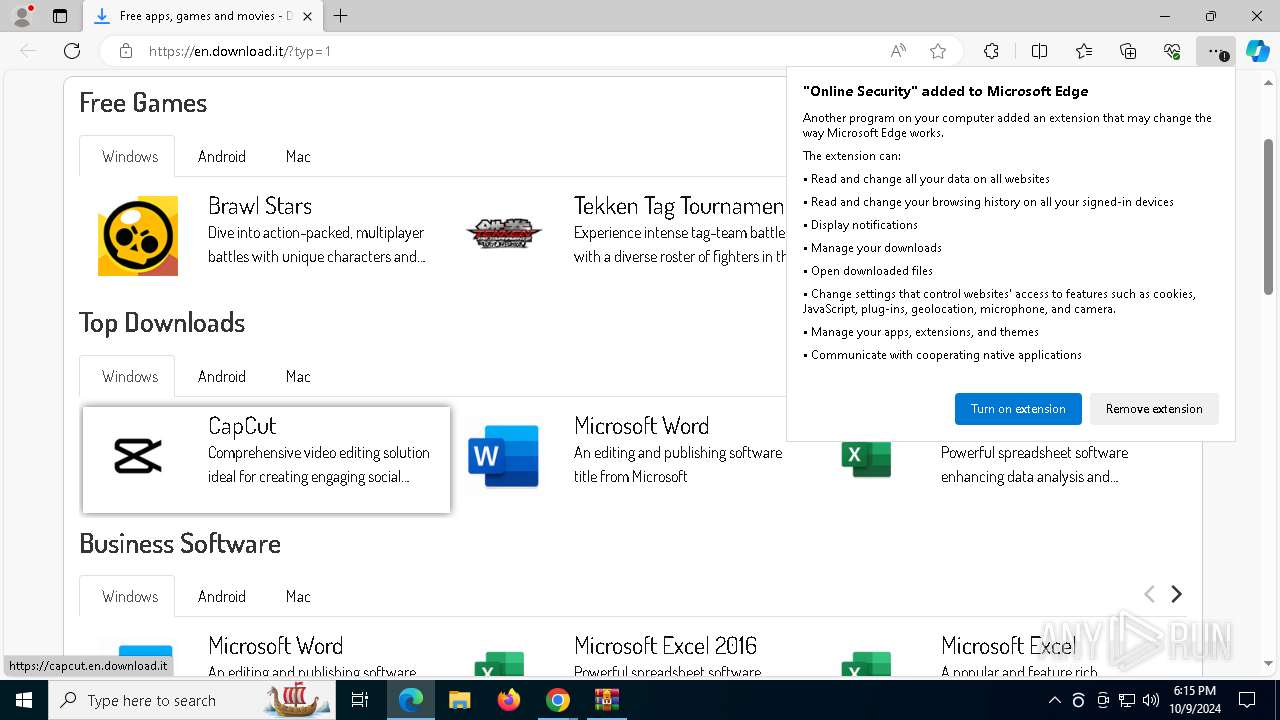
Task: Add page to favorites star icon
Action: (938, 51)
